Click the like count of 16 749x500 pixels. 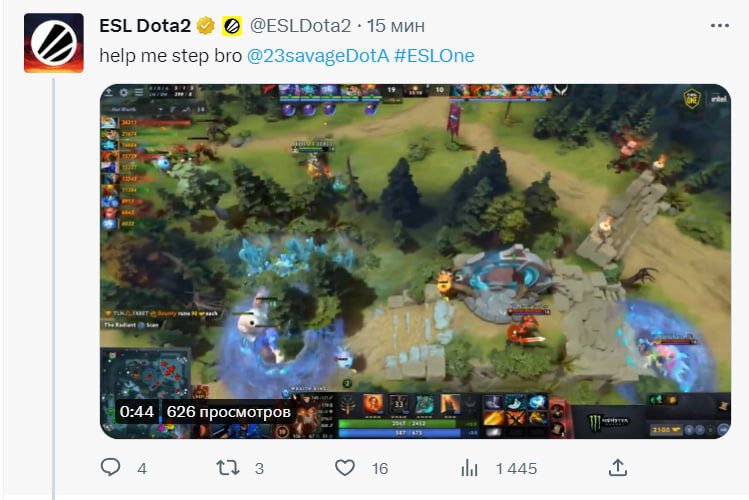pyautogui.click(x=380, y=468)
